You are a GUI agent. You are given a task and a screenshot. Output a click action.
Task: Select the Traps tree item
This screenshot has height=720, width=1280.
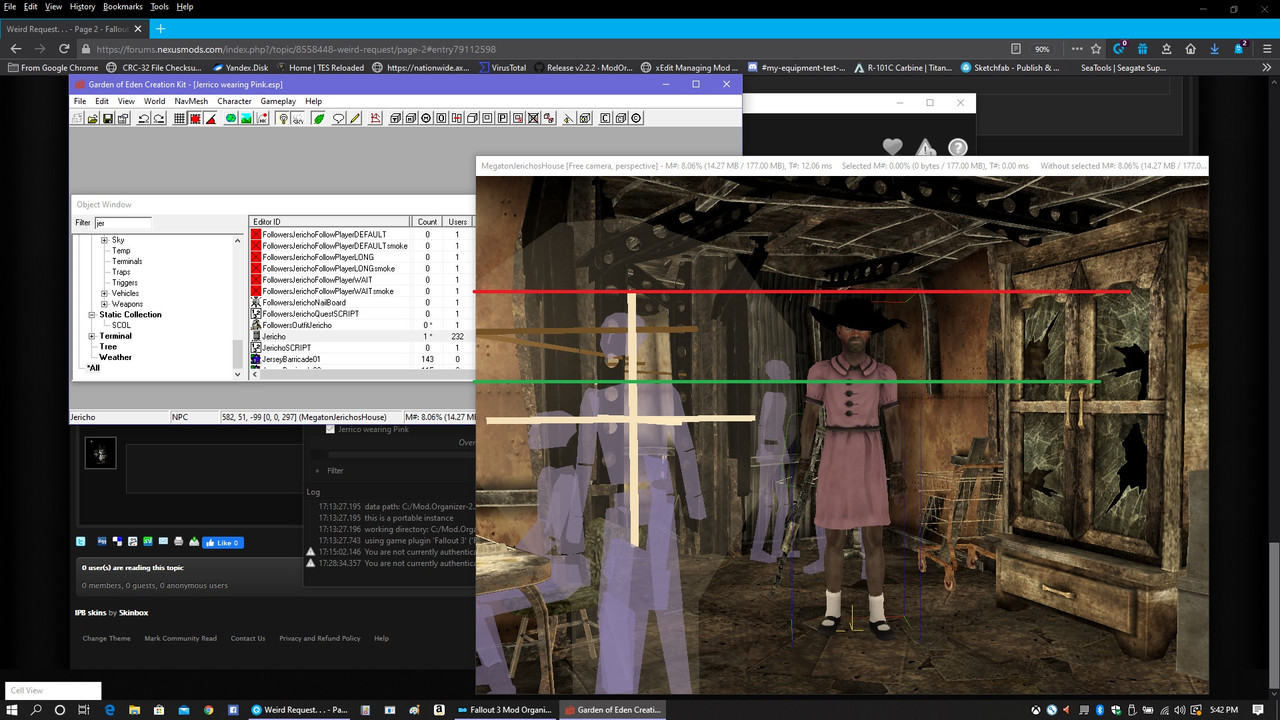121,272
